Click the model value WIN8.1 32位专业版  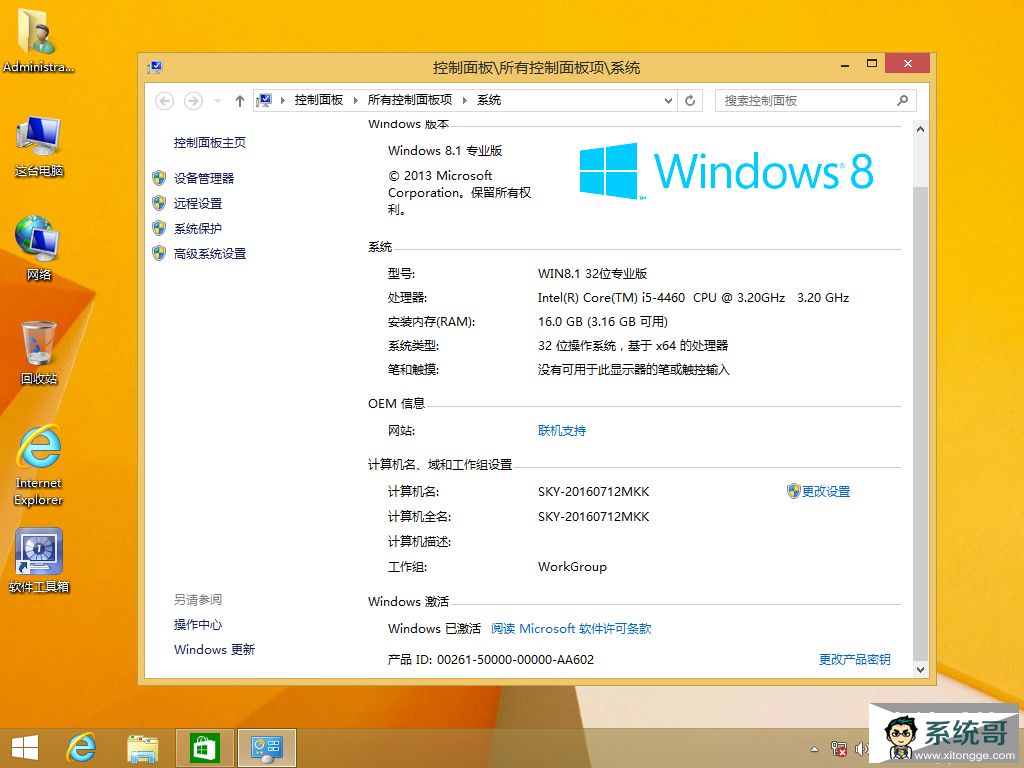tap(592, 273)
